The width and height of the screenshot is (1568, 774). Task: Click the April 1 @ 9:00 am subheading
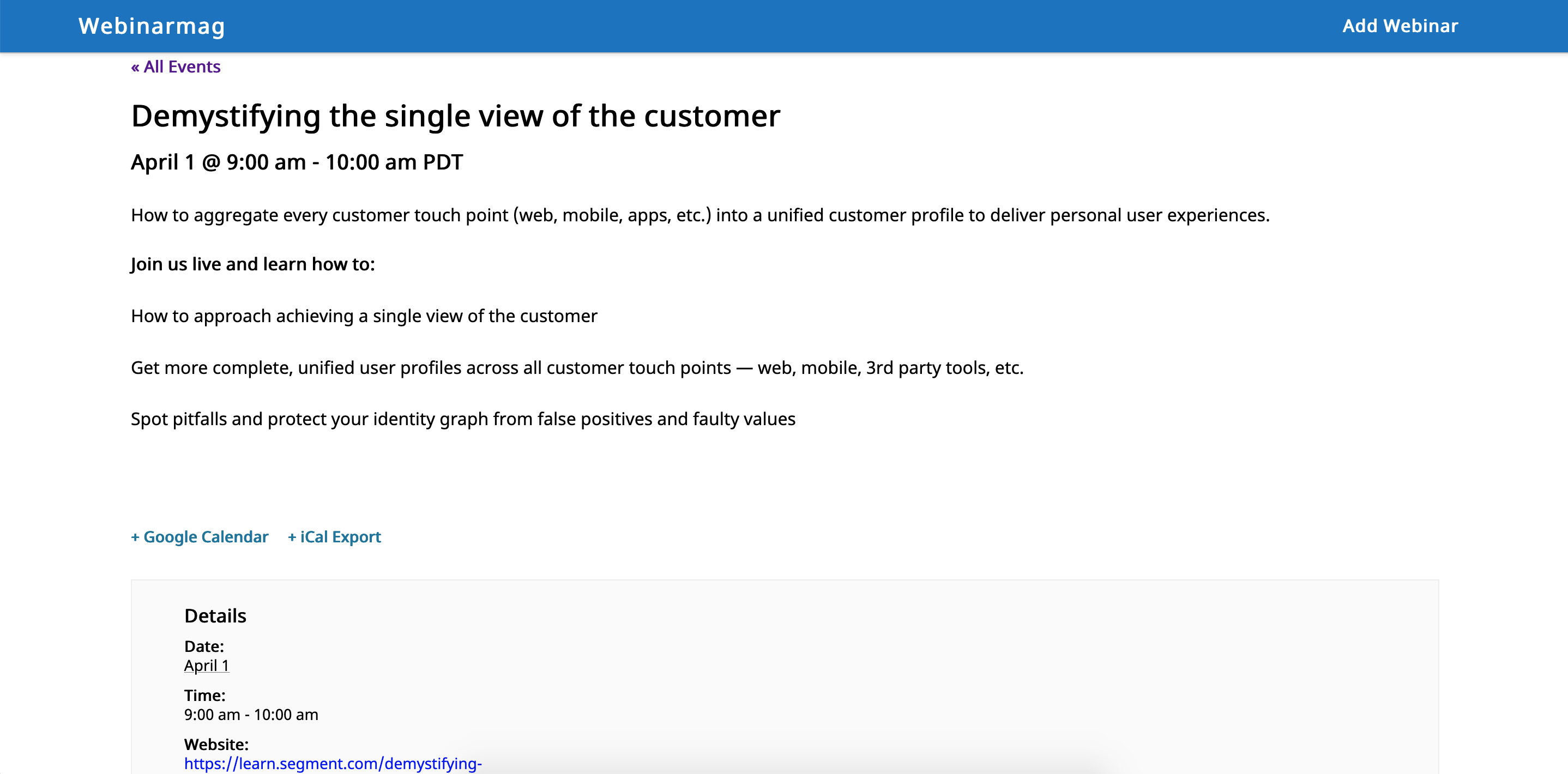[297, 162]
